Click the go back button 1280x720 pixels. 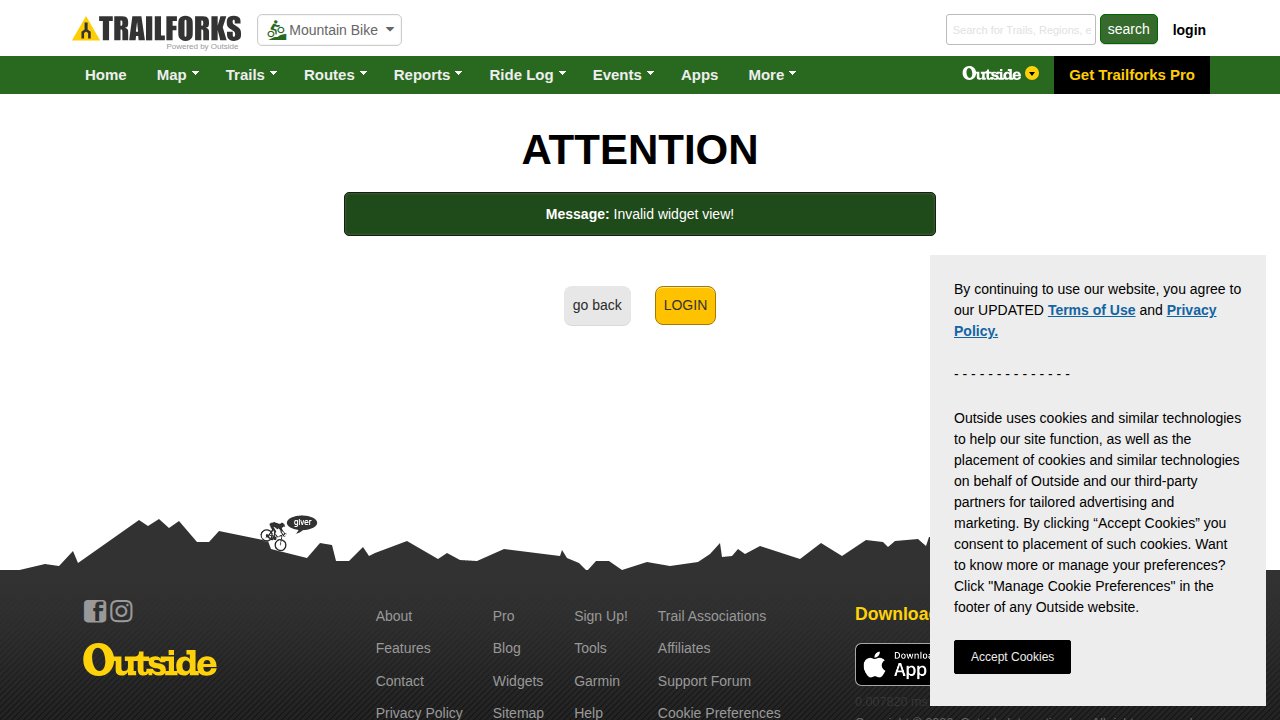point(597,306)
